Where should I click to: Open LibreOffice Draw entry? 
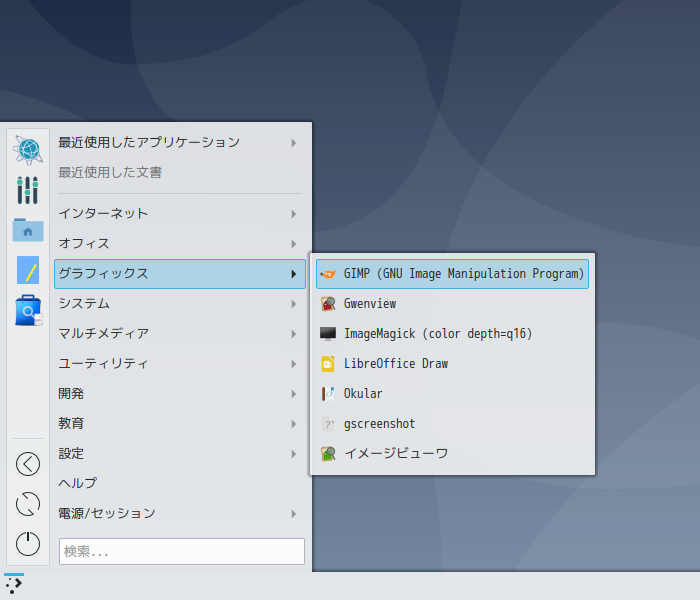(x=452, y=364)
